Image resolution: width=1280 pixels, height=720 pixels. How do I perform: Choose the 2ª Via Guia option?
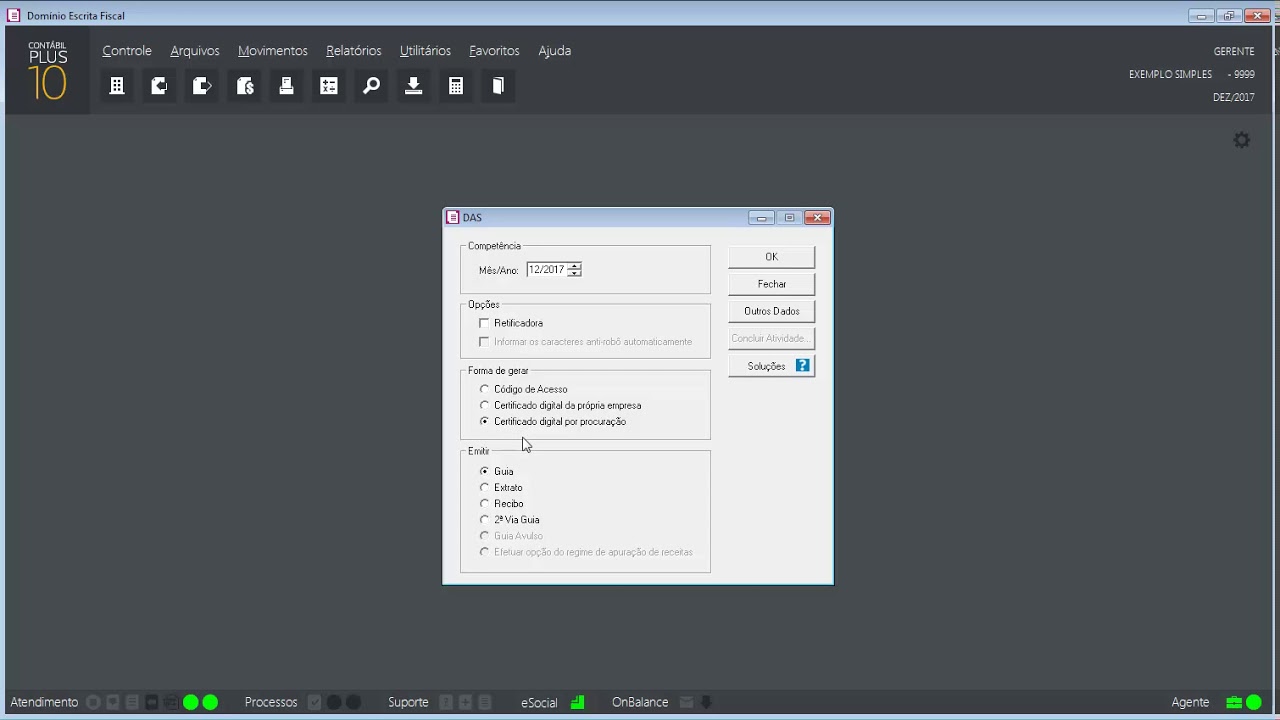[484, 519]
